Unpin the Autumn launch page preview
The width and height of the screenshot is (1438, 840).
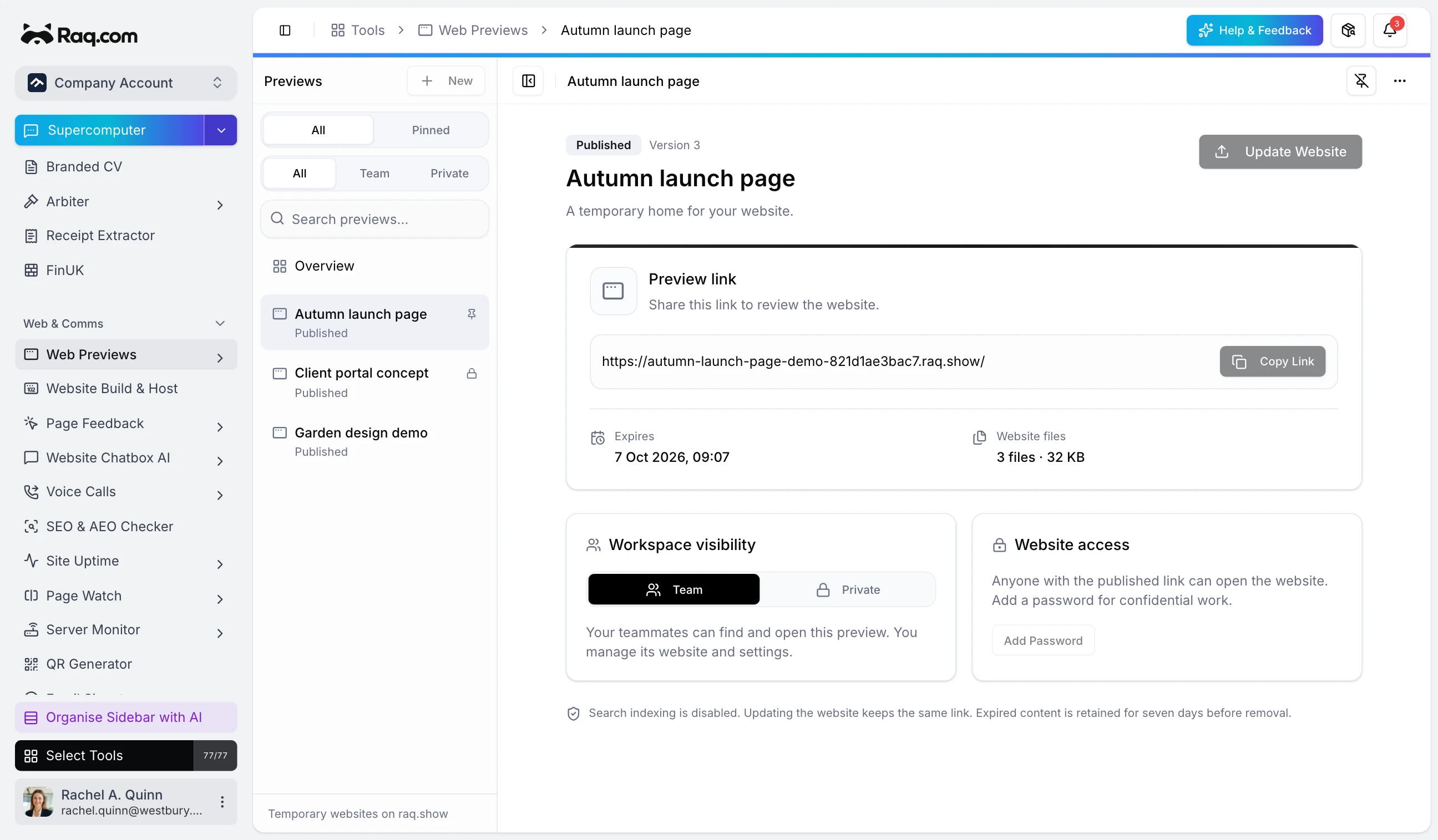(1361, 81)
